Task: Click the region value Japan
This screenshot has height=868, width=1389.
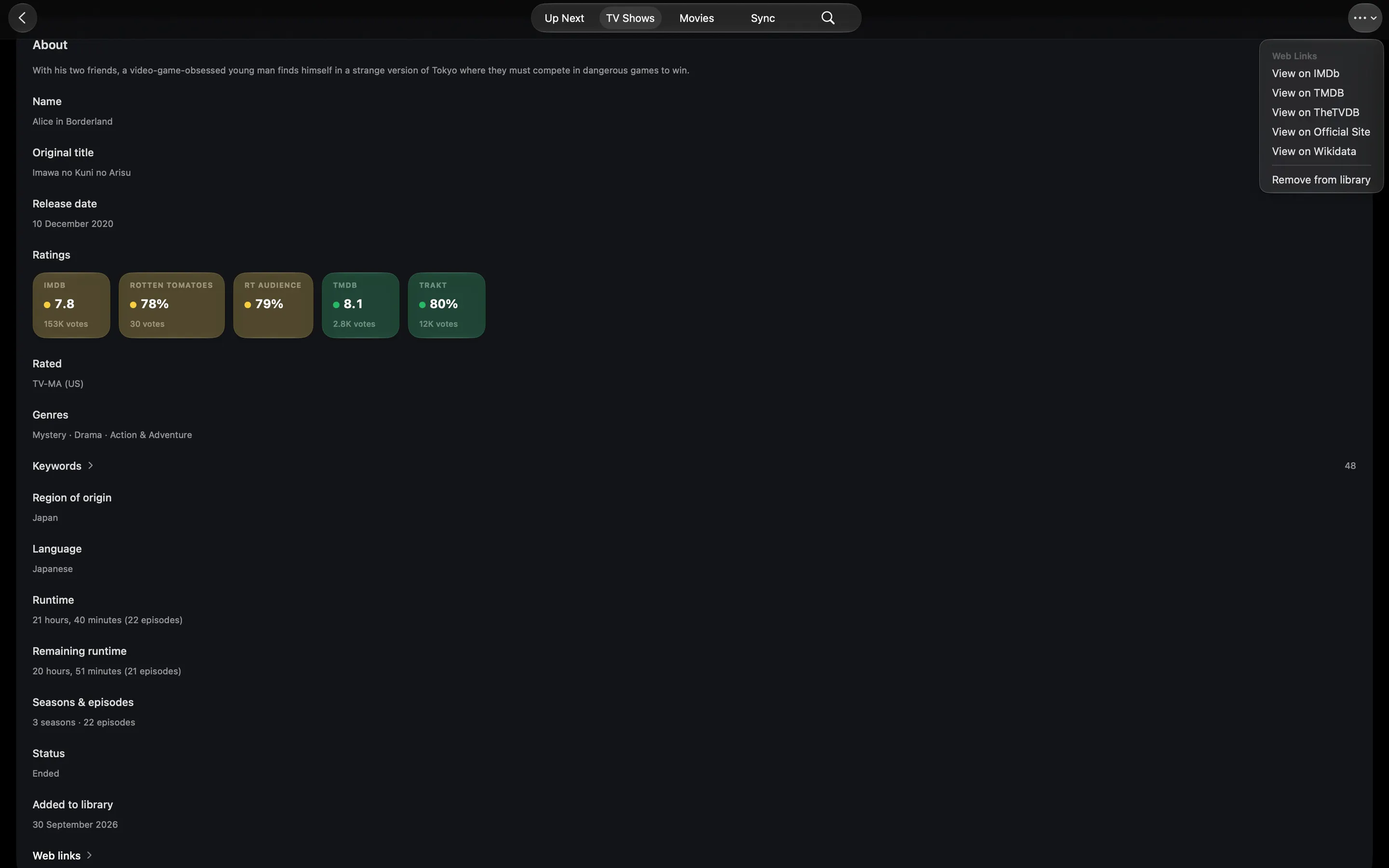Action: [45, 518]
